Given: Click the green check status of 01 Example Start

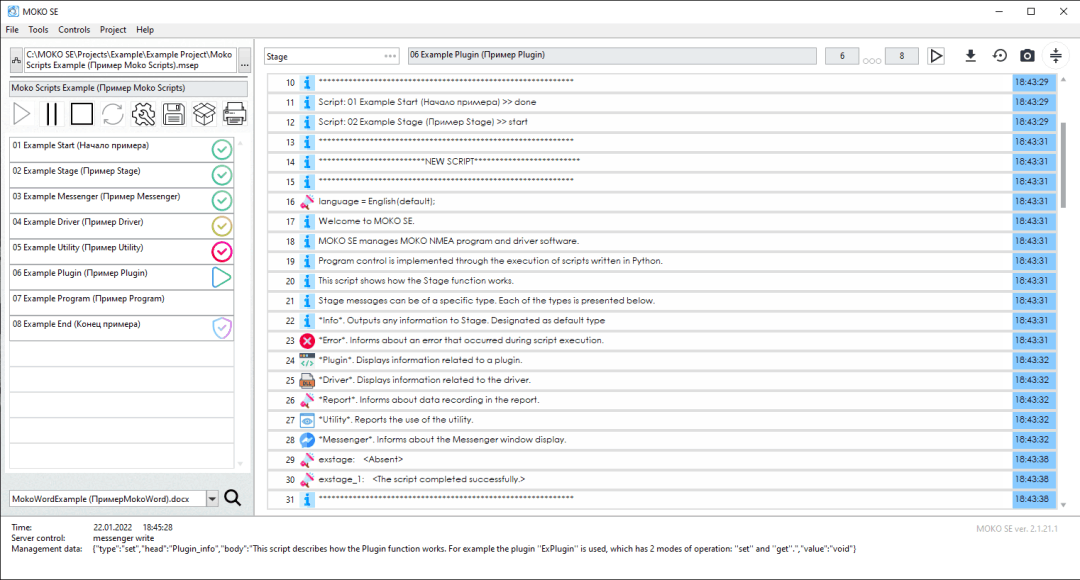Looking at the screenshot, I should (222, 149).
